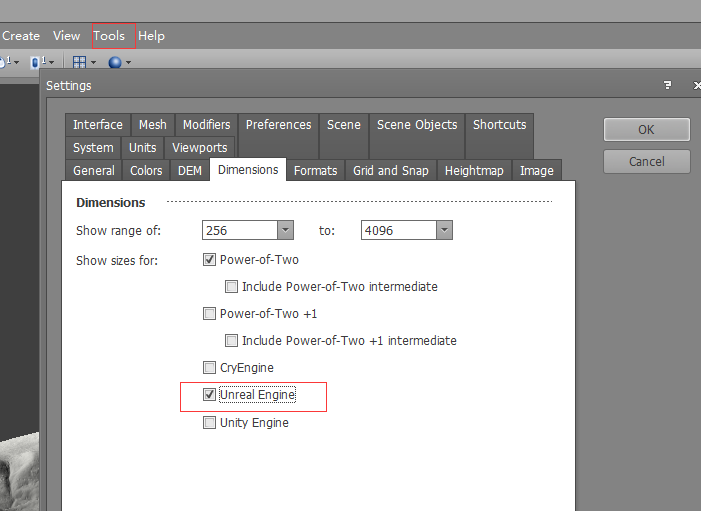Expand the range end dropdown showing 4096

pyautogui.click(x=444, y=230)
